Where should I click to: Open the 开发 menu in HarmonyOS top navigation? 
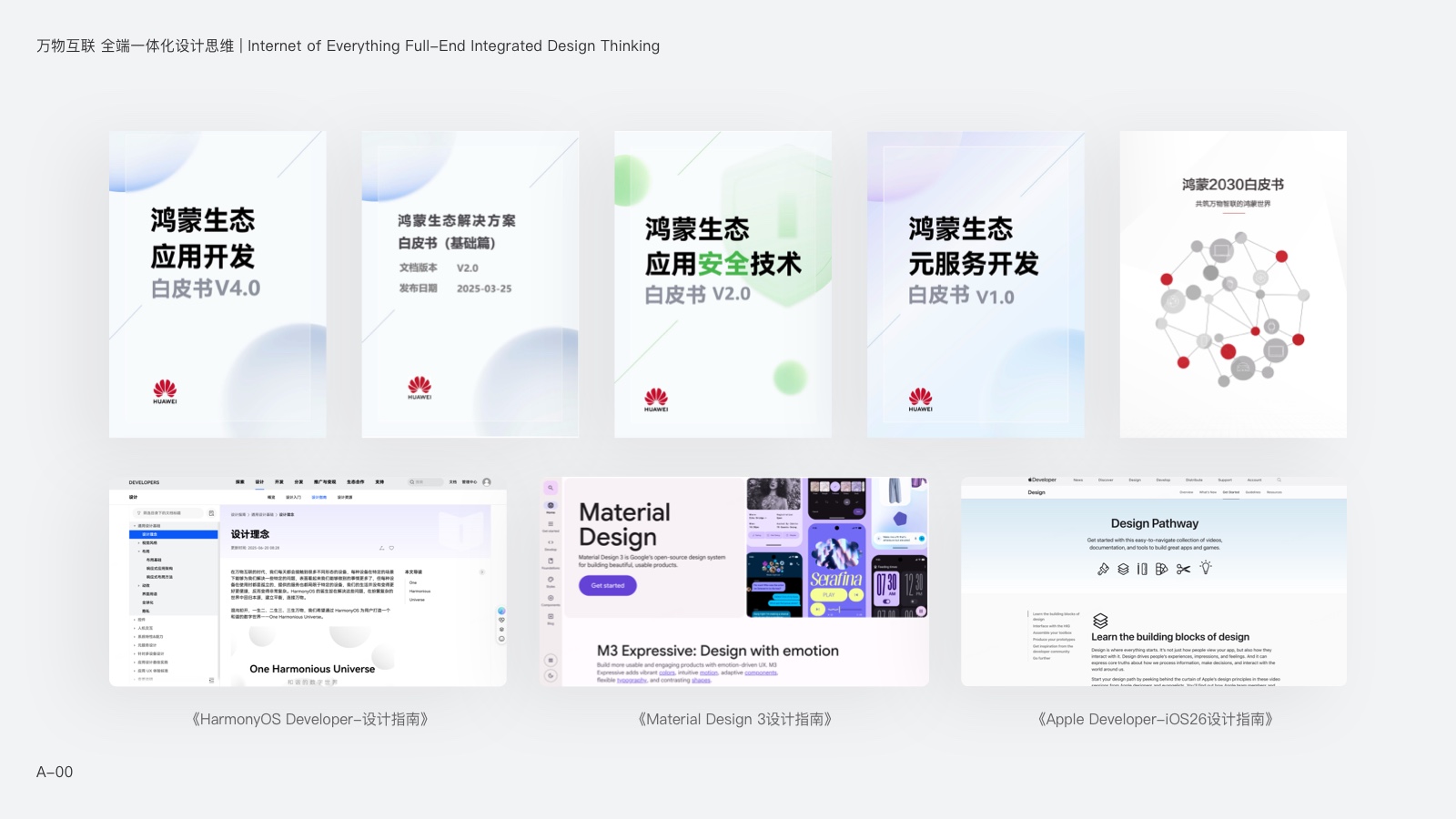click(279, 482)
